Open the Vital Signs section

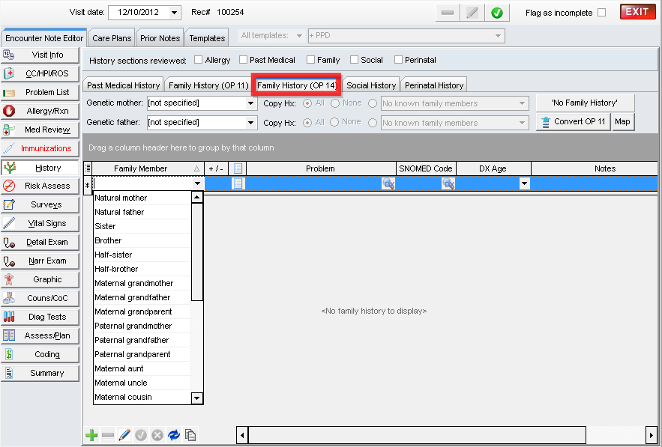pyautogui.click(x=40, y=223)
